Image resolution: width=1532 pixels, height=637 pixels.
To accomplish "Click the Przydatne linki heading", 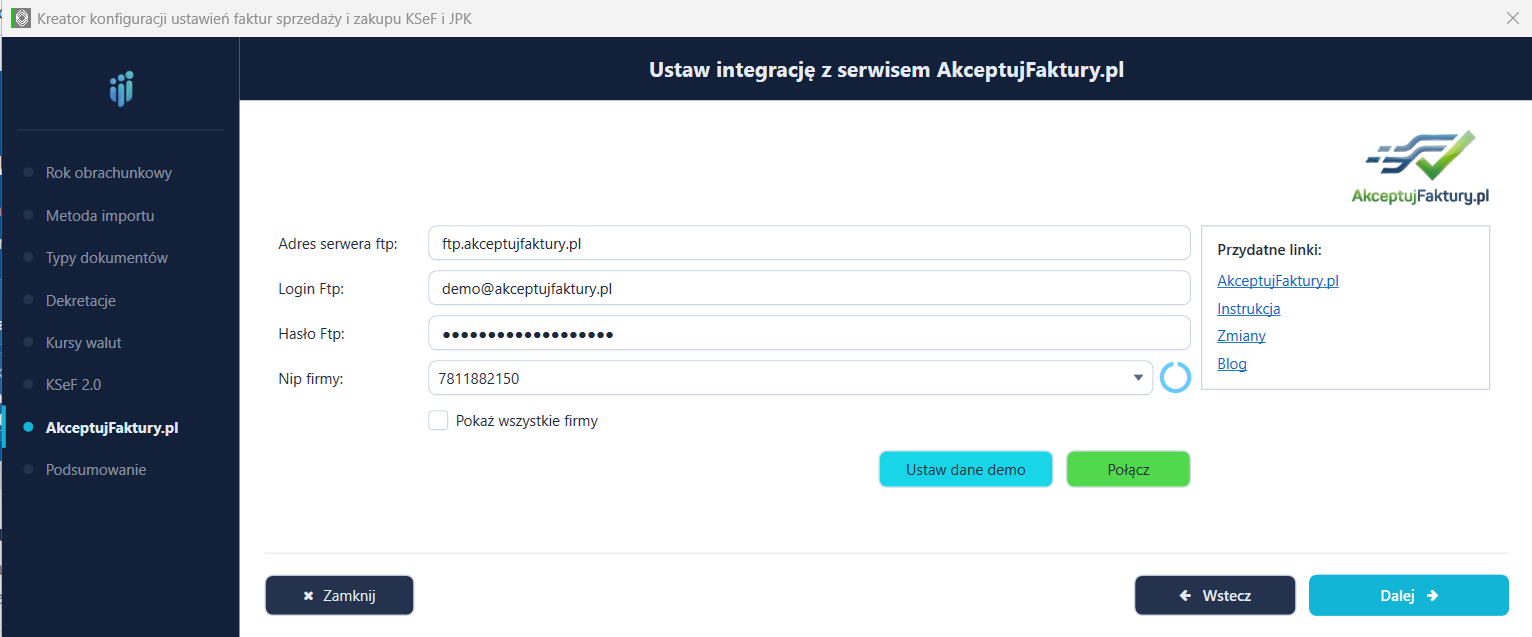I will point(1270,250).
